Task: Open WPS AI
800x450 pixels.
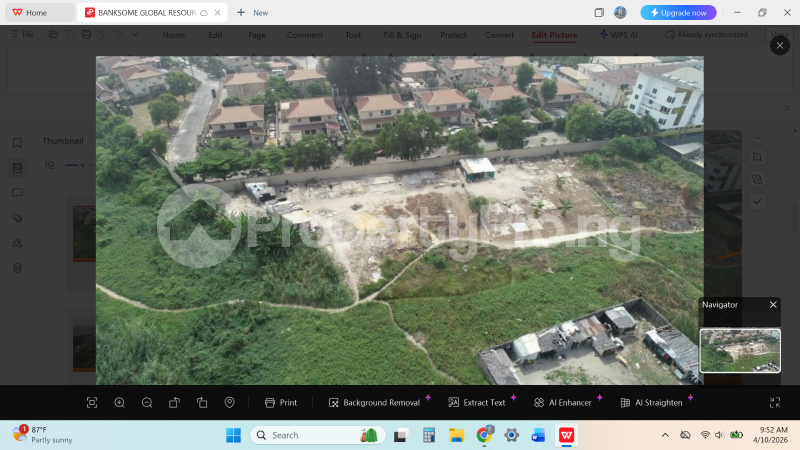Action: [618, 35]
